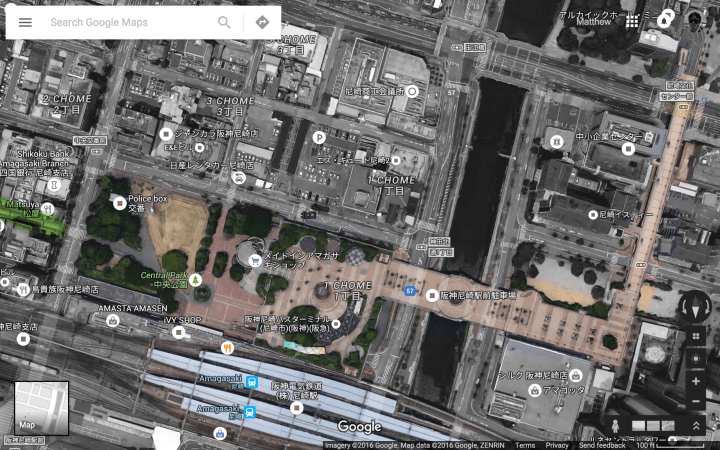Click the magnifier search icon

[224, 22]
